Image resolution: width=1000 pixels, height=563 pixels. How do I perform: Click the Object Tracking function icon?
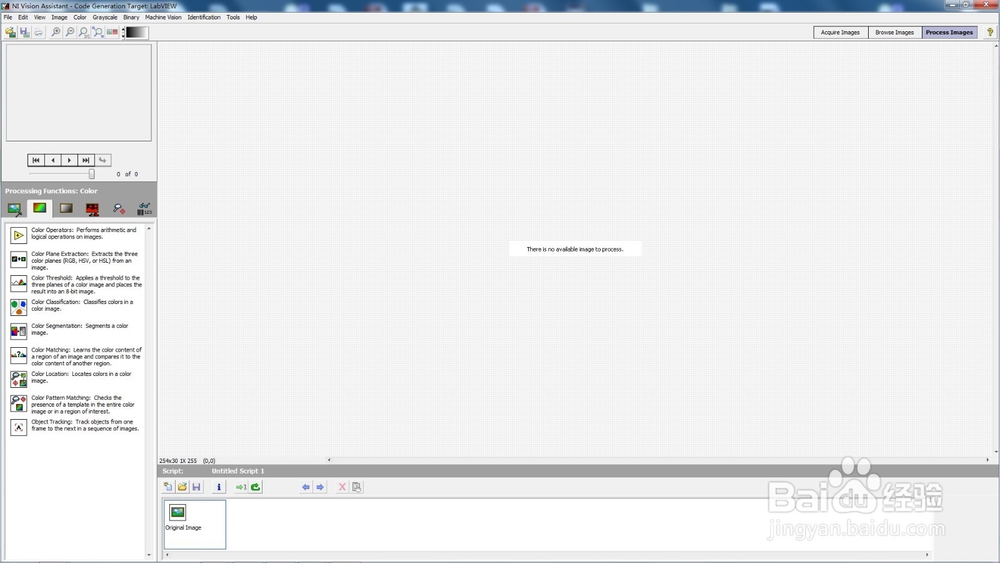point(18,427)
